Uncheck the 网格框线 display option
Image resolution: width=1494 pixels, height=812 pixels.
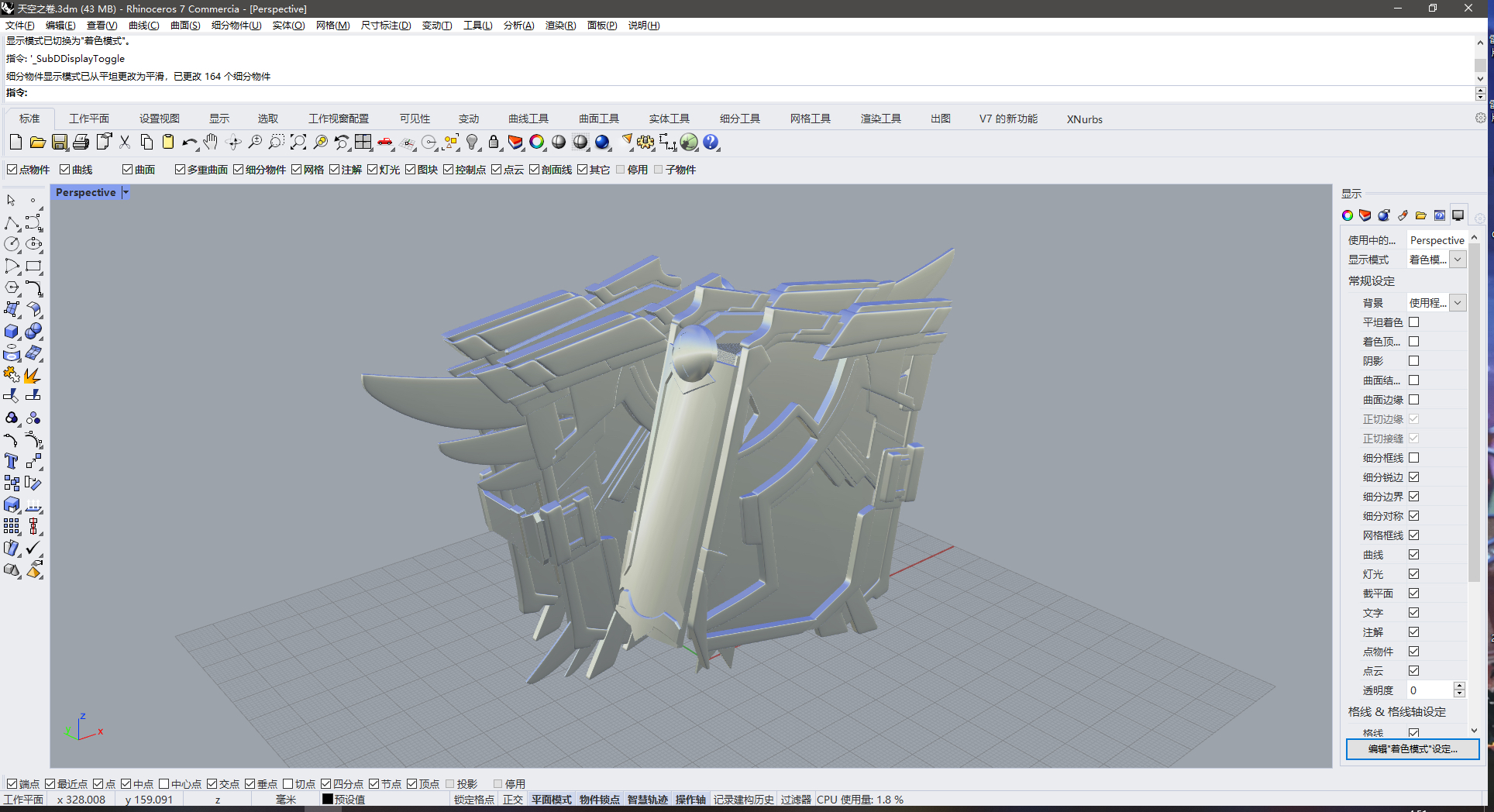coord(1413,535)
